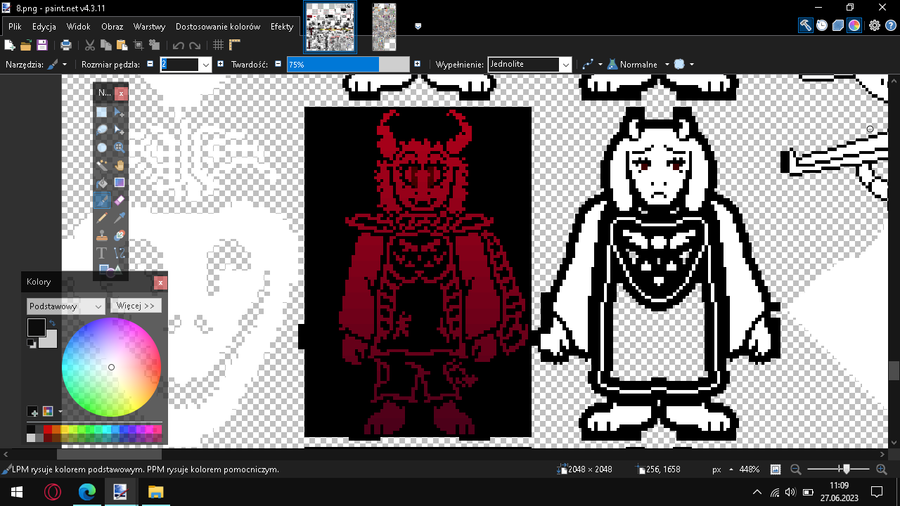Select the Move Selected Pixels tool

[119, 112]
